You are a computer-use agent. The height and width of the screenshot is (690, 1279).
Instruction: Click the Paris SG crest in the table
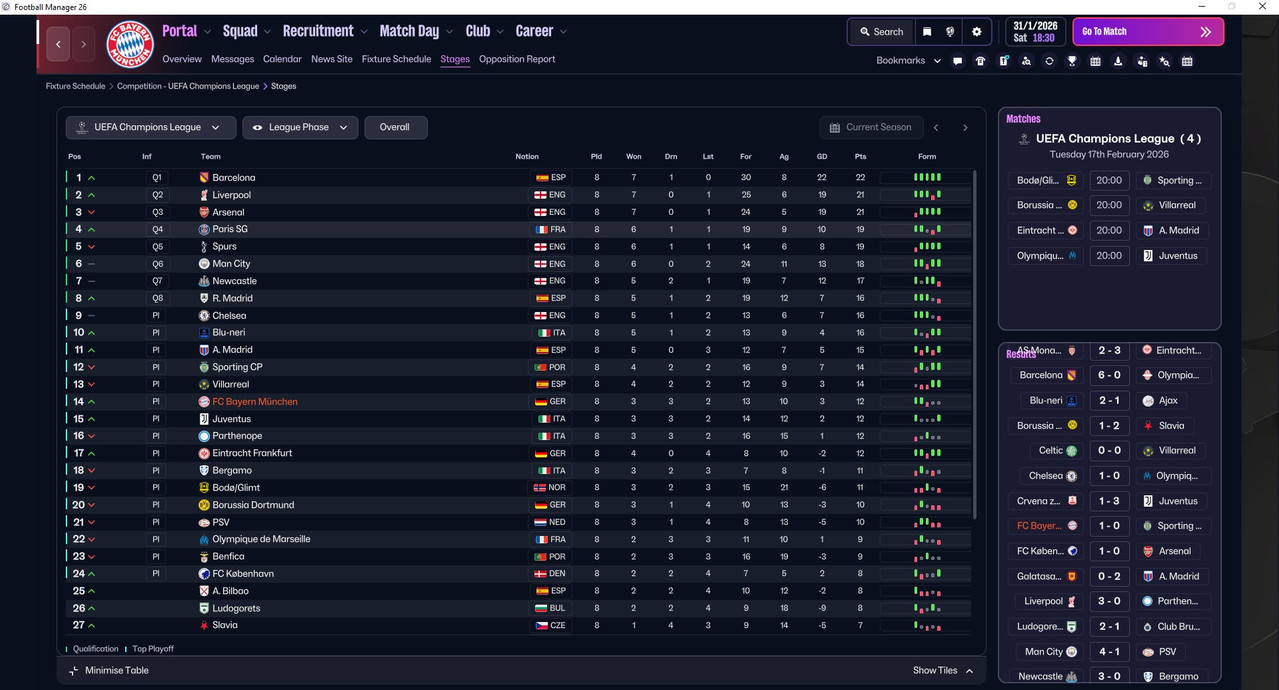tap(204, 229)
